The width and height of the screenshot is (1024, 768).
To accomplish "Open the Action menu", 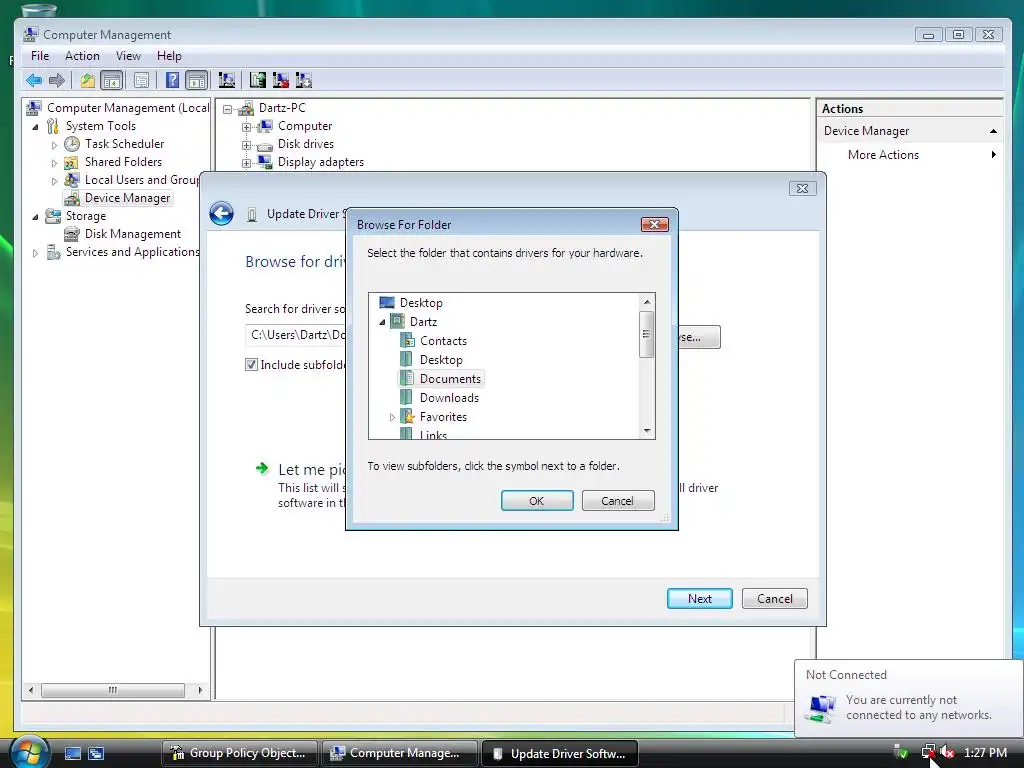I will [82, 56].
